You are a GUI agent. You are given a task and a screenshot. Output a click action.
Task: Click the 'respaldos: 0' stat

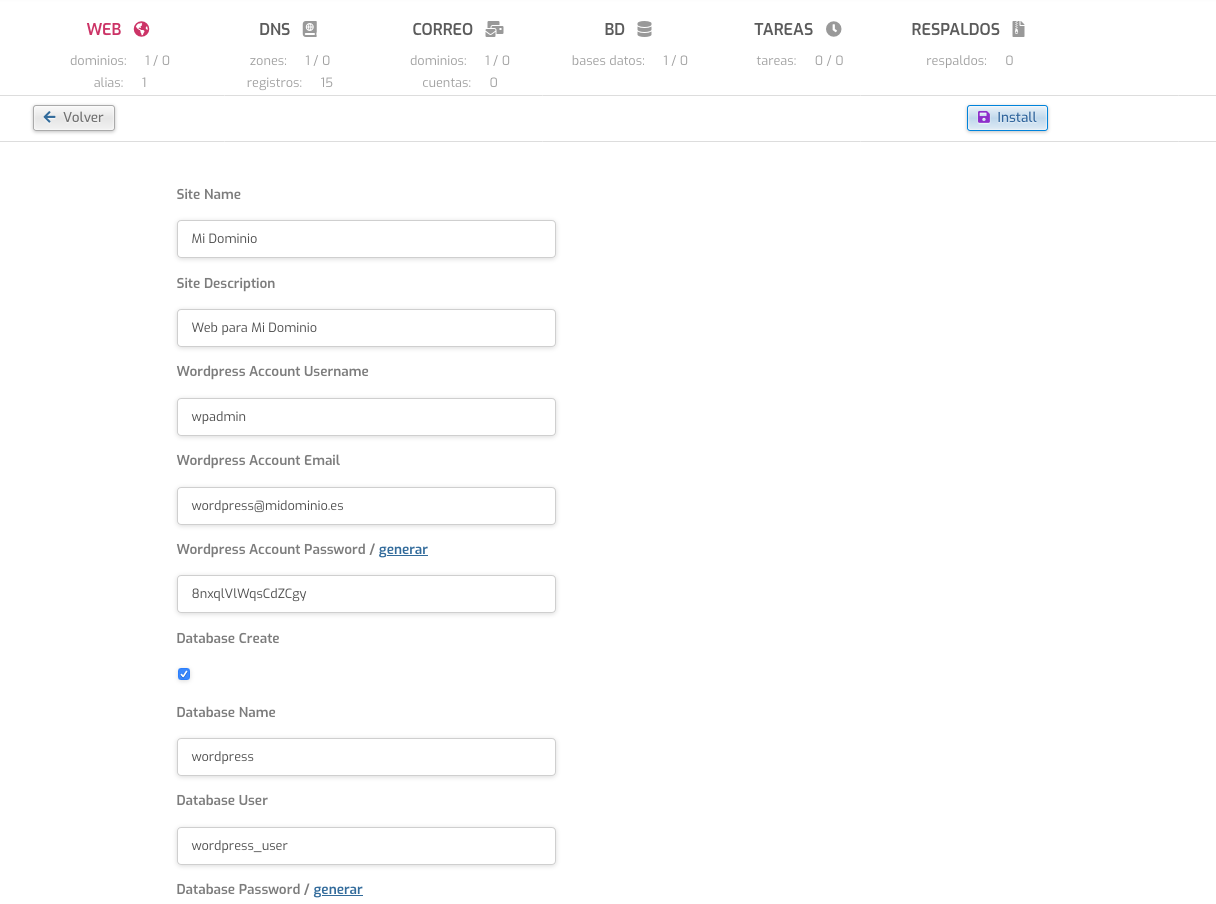tap(970, 61)
